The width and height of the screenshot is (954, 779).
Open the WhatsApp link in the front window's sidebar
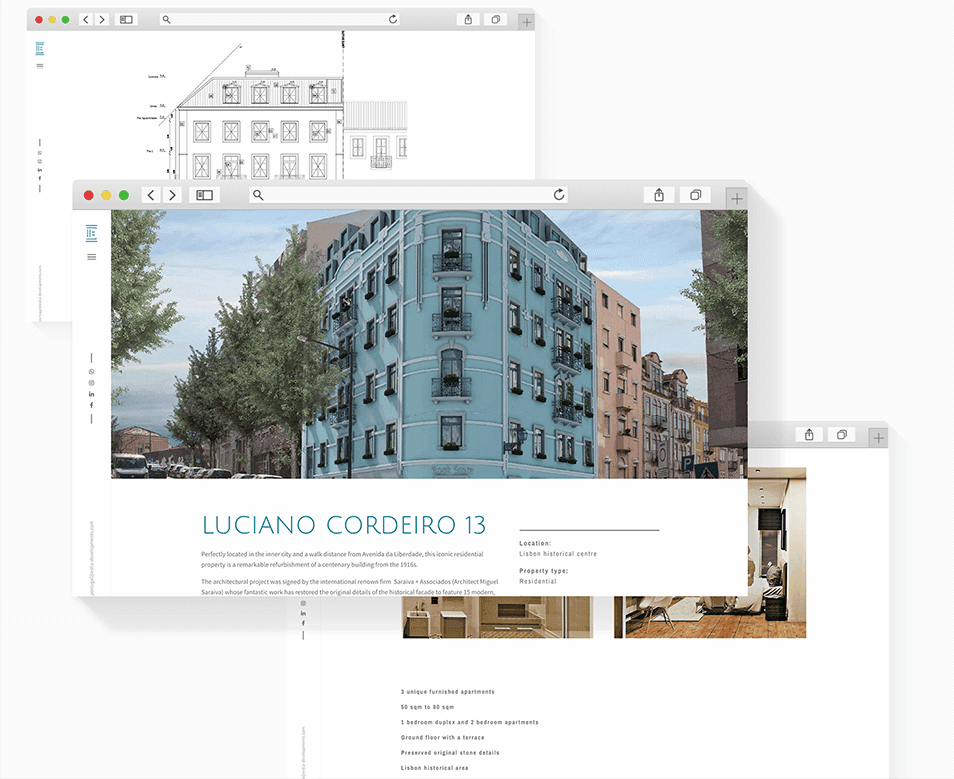[92, 371]
